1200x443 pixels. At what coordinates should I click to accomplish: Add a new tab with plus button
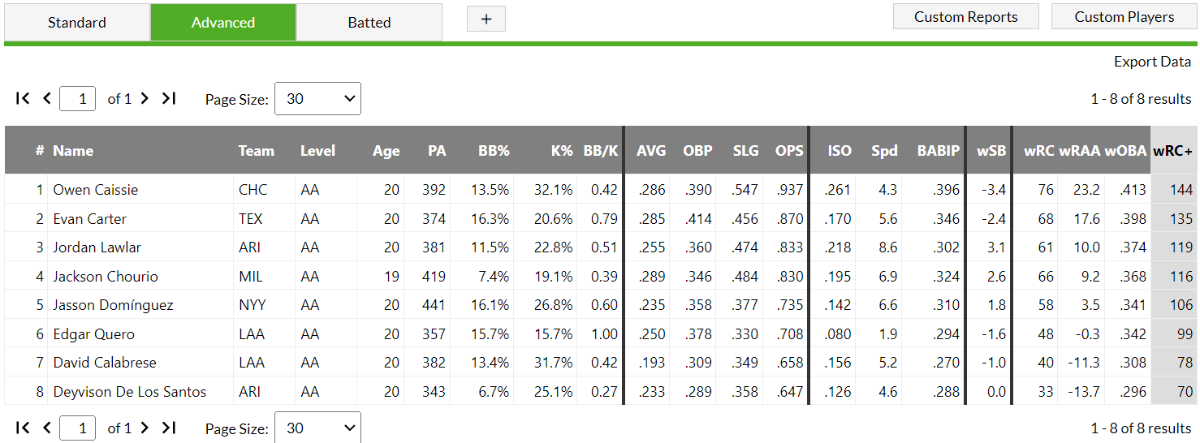486,18
